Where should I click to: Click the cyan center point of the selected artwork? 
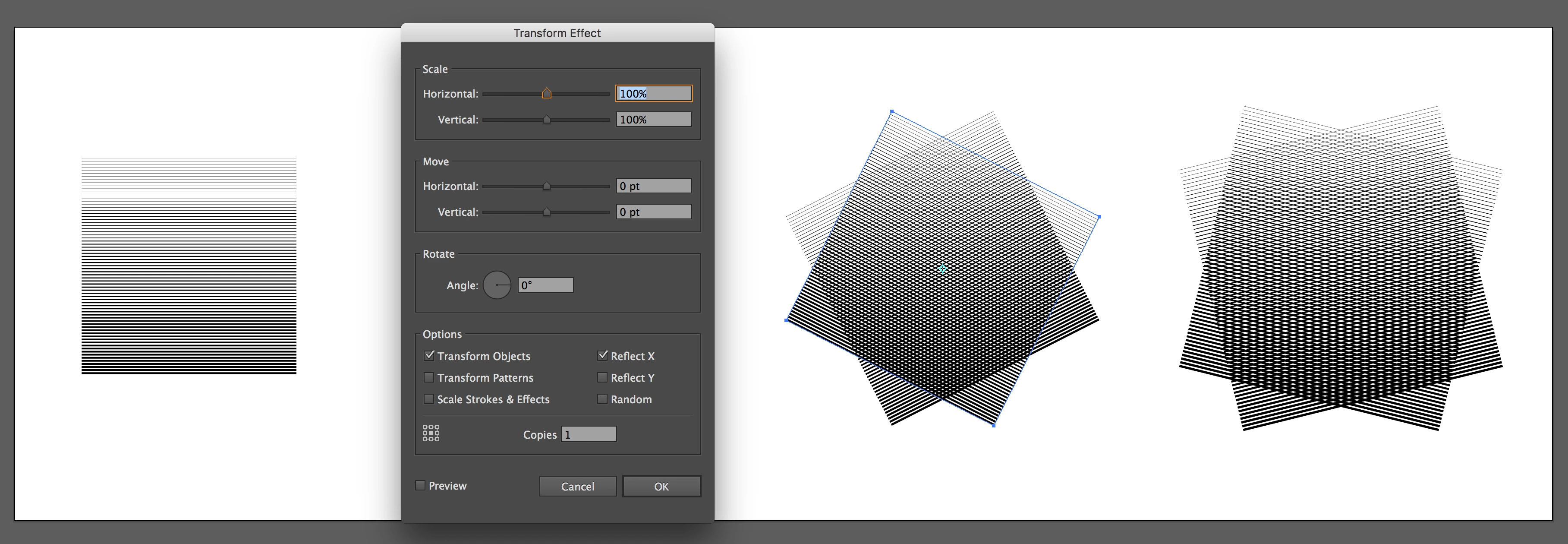[942, 268]
